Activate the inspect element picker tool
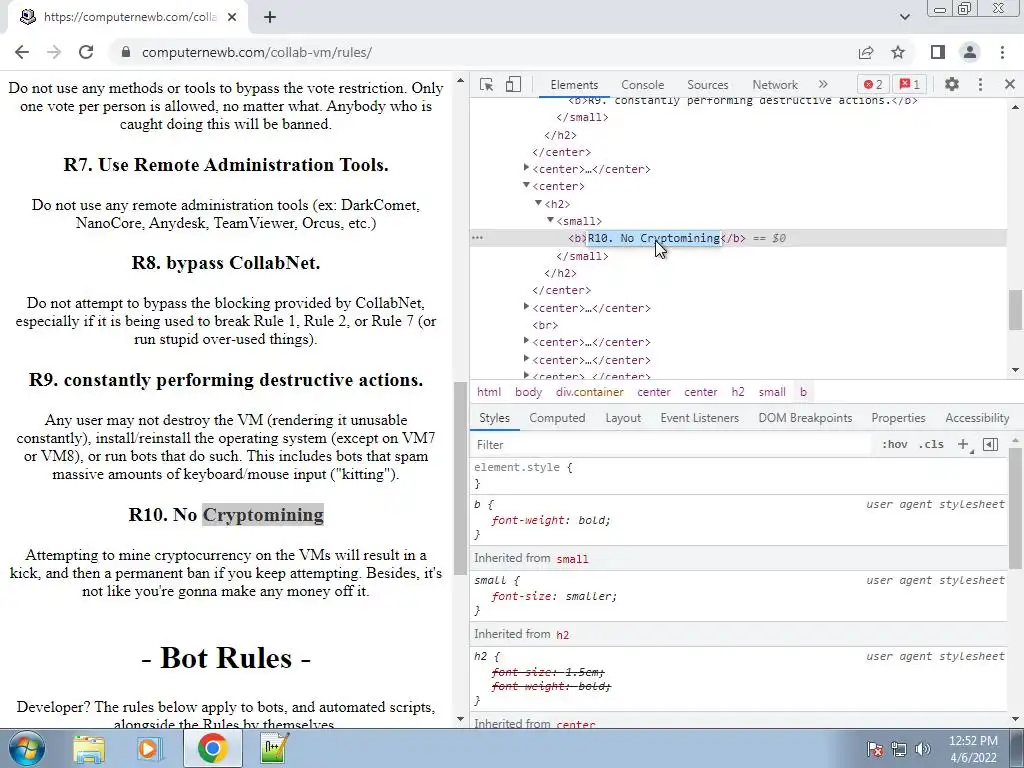The width and height of the screenshot is (1024, 768). (487, 85)
